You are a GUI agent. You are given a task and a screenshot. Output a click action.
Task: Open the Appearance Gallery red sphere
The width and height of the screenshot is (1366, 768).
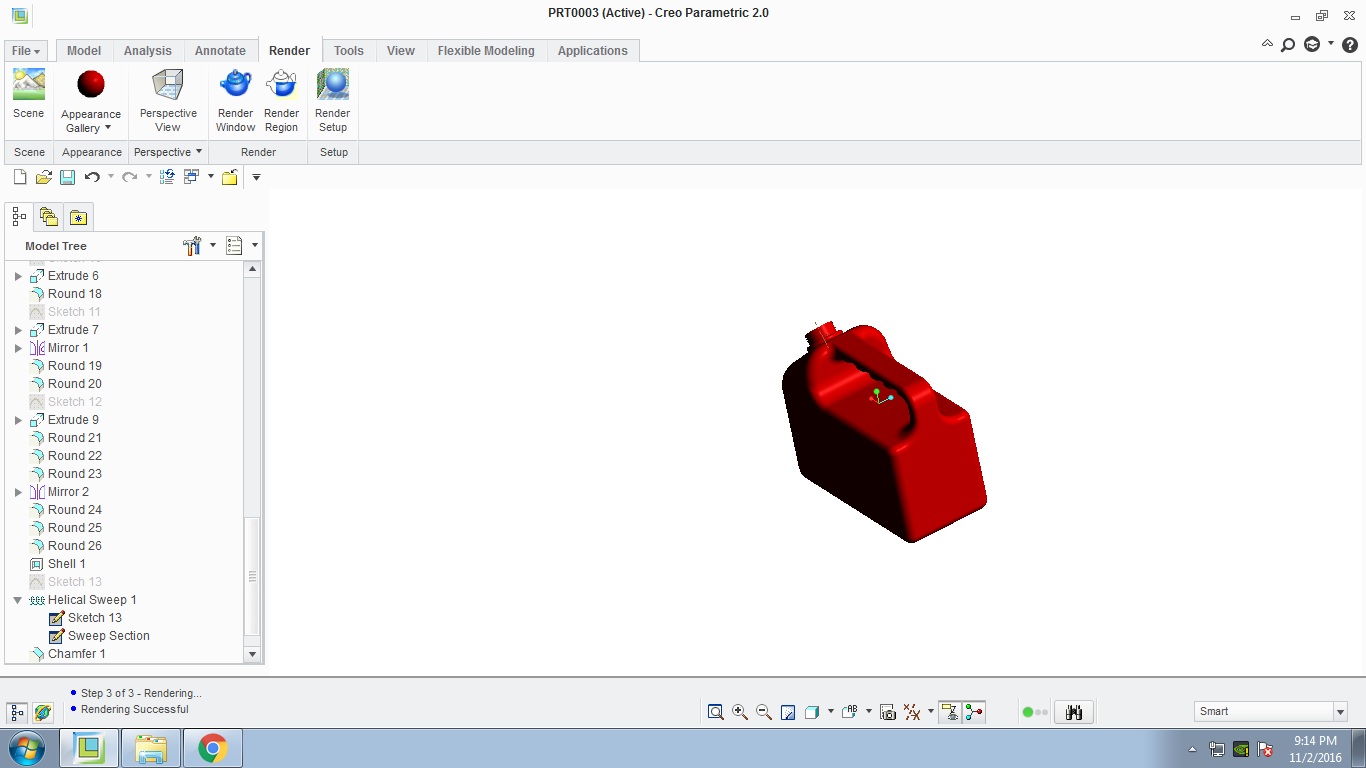[90, 84]
